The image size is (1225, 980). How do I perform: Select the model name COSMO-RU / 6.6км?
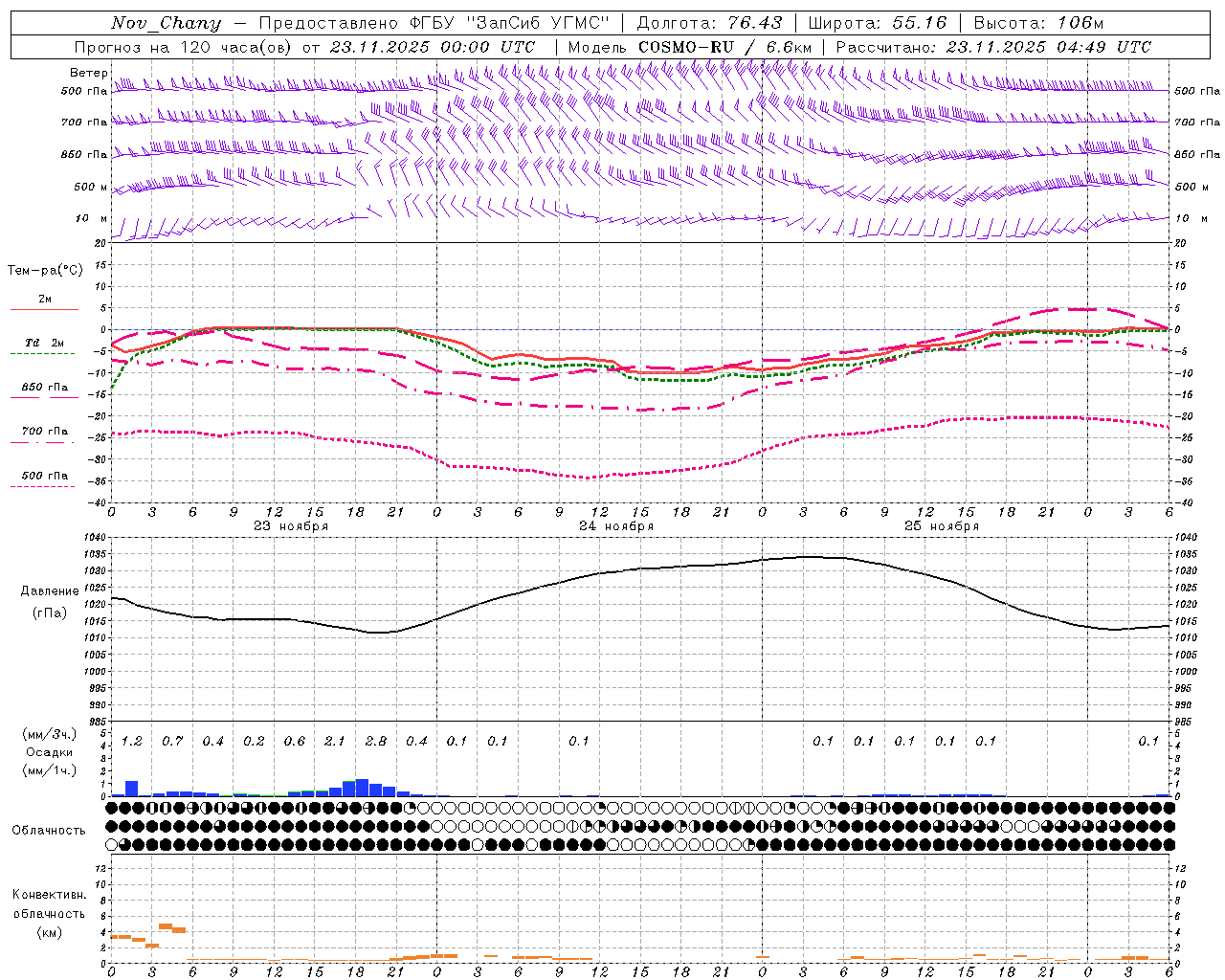[x=724, y=47]
